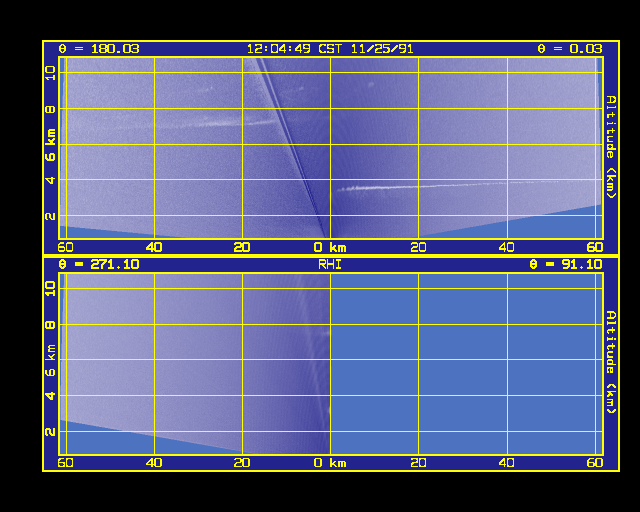Click the "4" altitude tick in the lower panel
This screenshot has width=640, height=512.
pyautogui.click(x=51, y=396)
